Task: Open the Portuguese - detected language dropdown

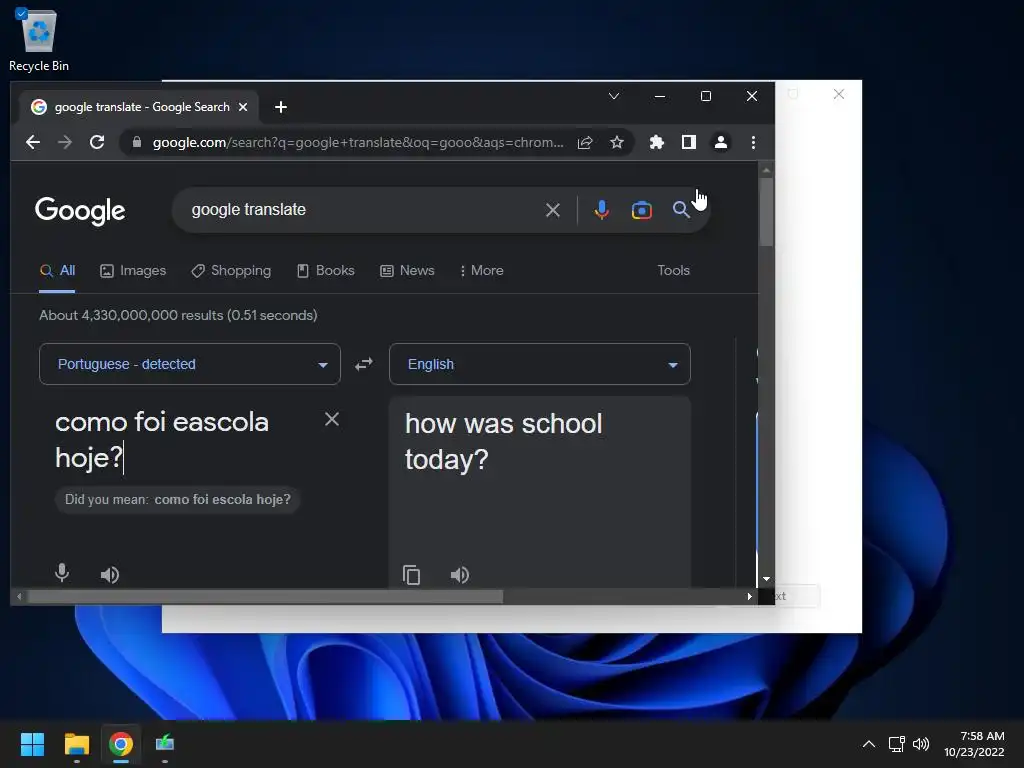Action: [189, 364]
